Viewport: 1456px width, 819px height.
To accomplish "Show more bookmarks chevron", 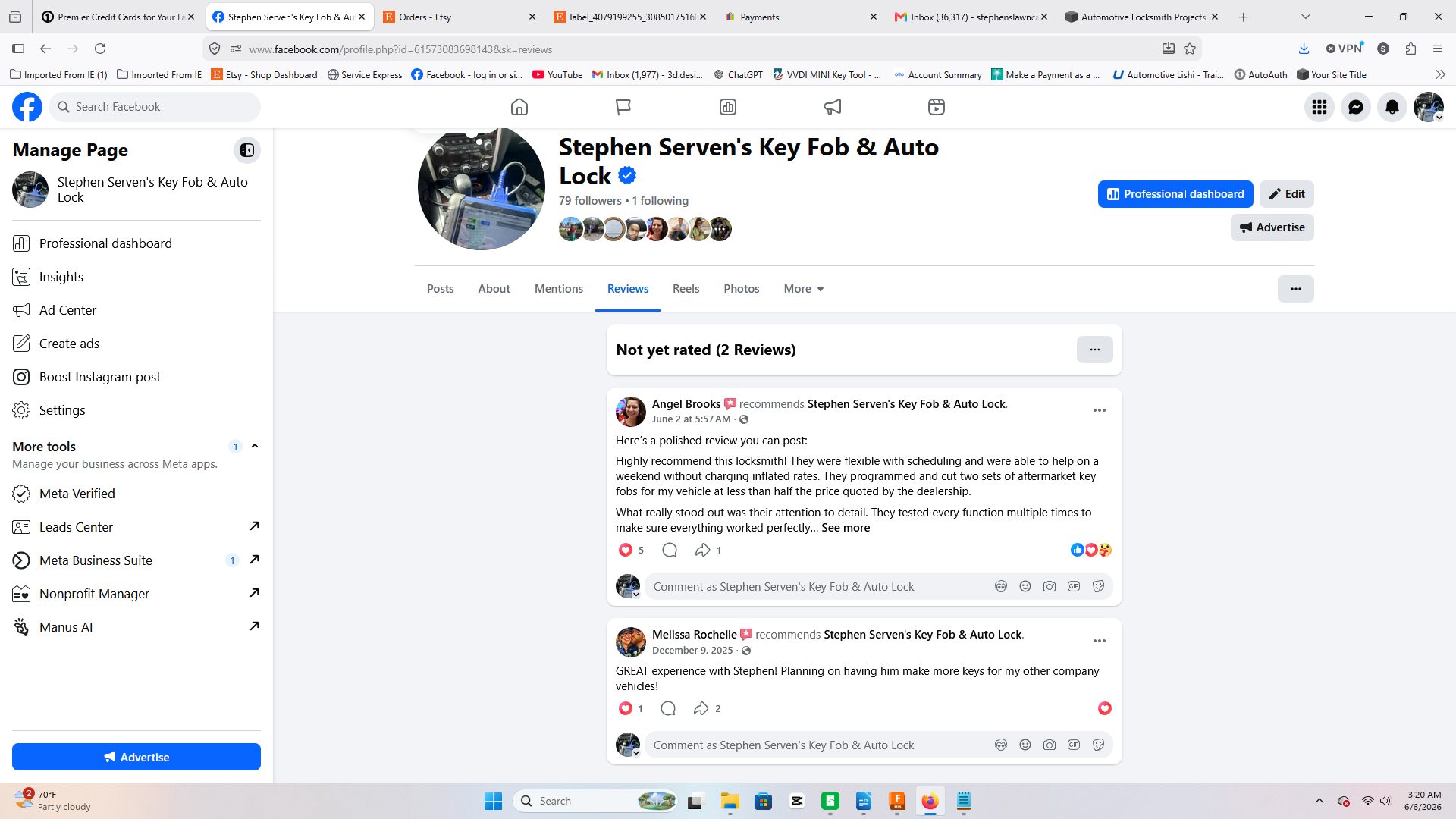I will pyautogui.click(x=1440, y=74).
